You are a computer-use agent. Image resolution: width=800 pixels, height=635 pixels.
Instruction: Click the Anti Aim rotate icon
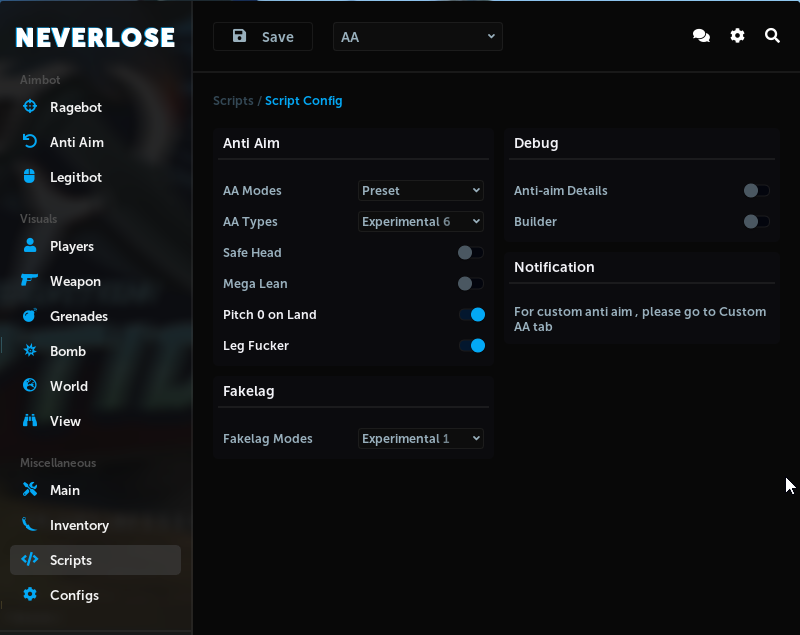[x=30, y=142]
